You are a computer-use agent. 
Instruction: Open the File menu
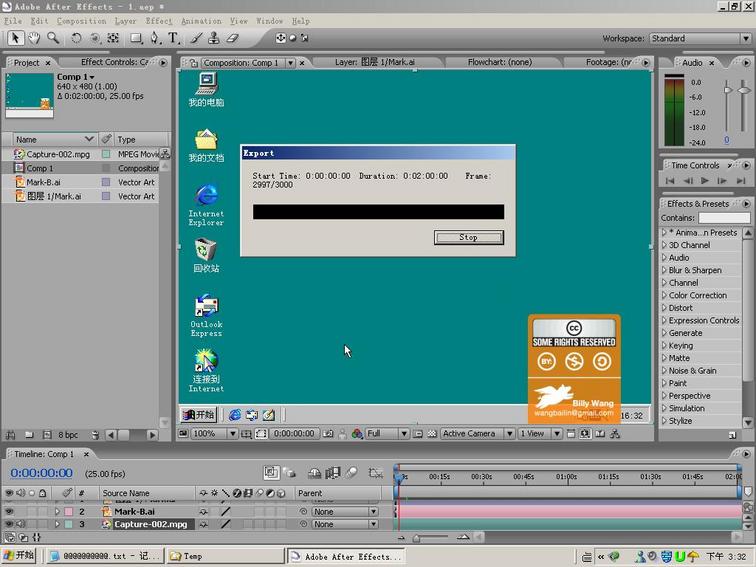13,21
